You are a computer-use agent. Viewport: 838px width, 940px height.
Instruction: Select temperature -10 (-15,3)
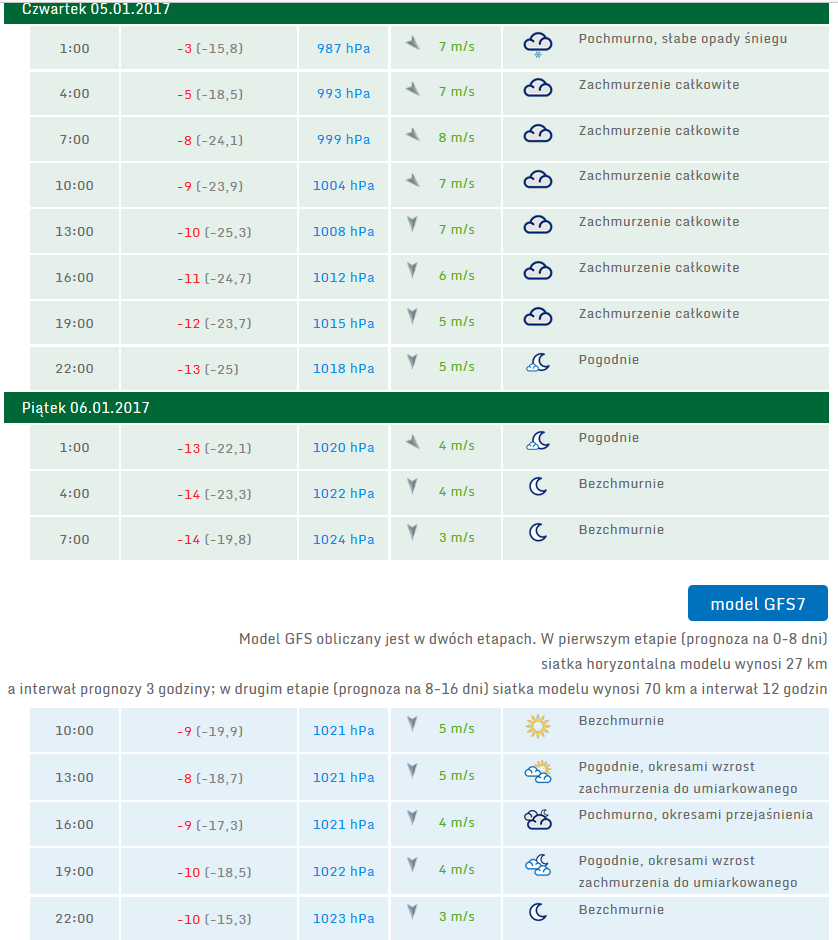pos(214,919)
